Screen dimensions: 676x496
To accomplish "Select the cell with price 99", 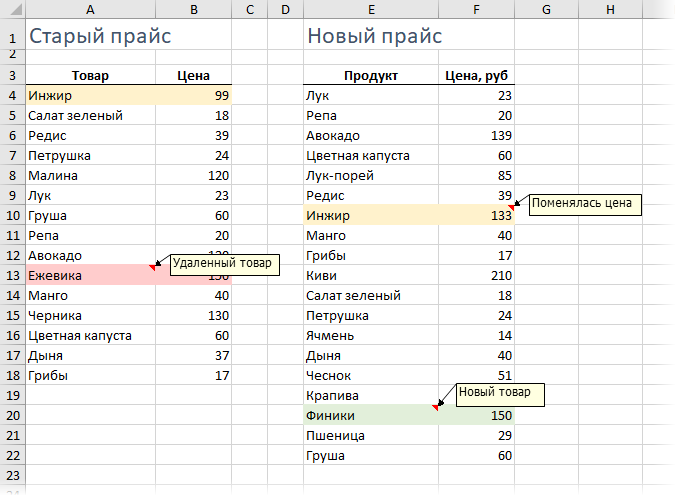I will (194, 95).
